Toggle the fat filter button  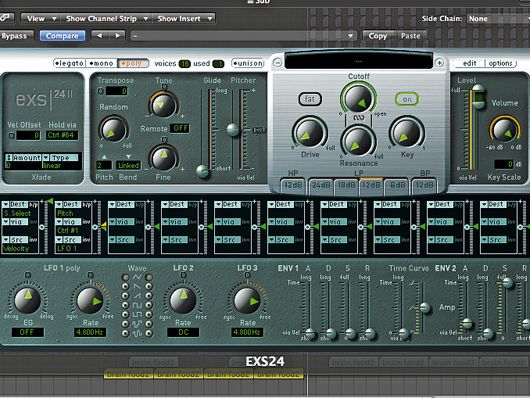[310, 99]
